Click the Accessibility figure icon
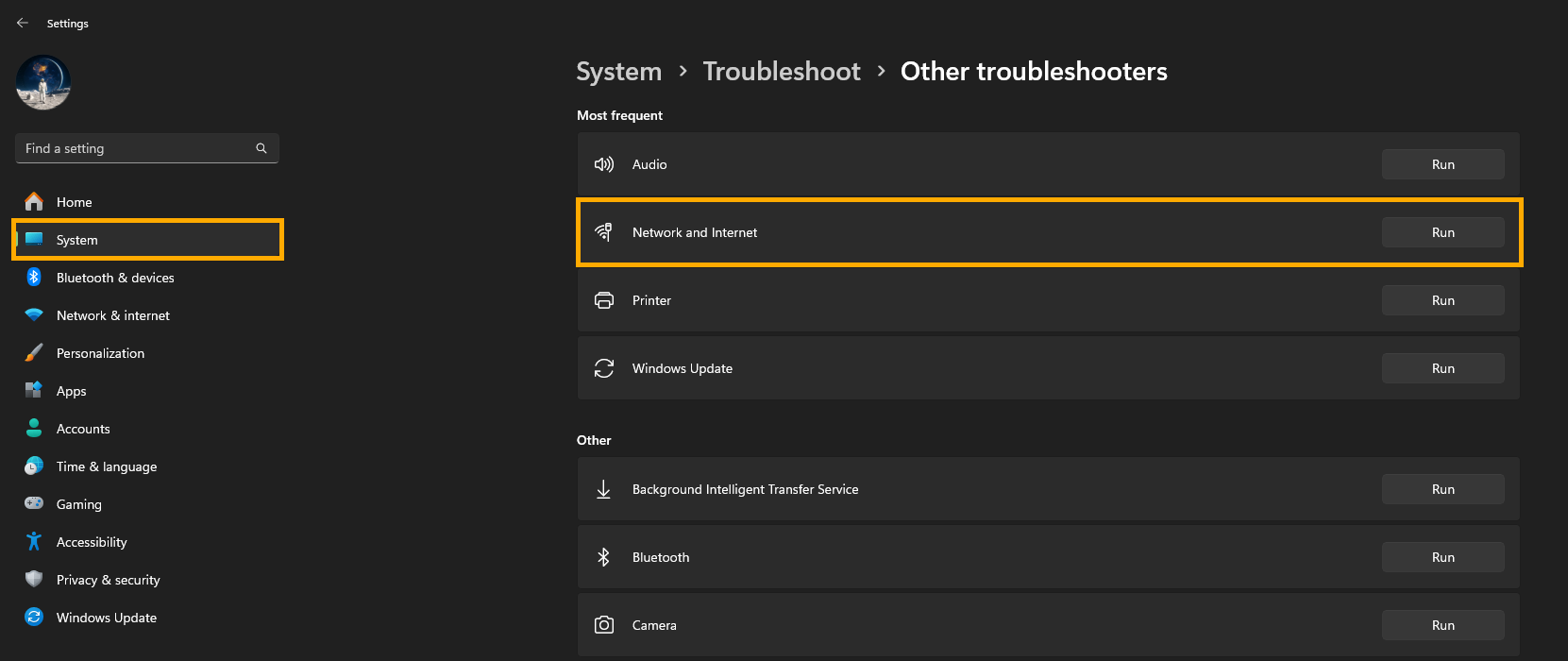Viewport: 1568px width, 661px height. (34, 541)
